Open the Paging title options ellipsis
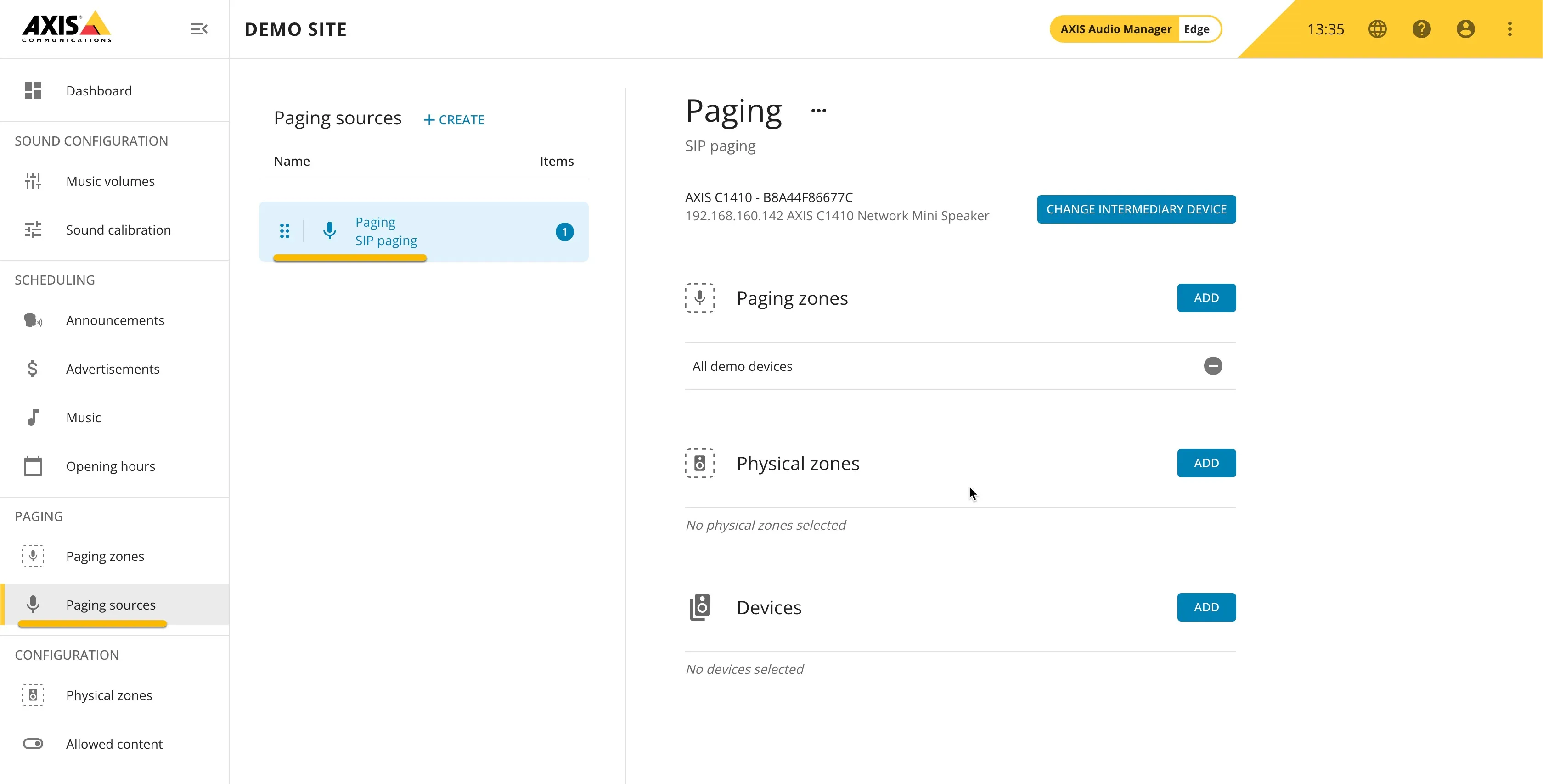This screenshot has height=784, width=1543. pyautogui.click(x=818, y=110)
